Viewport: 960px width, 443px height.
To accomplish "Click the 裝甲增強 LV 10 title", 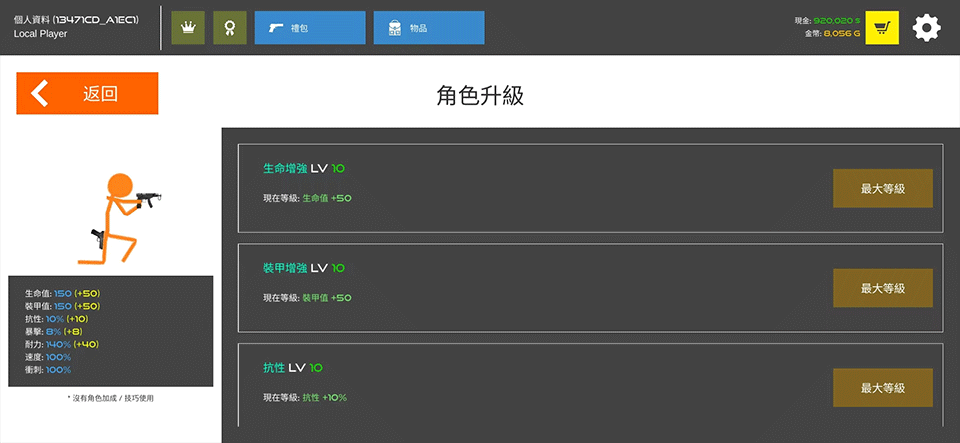I will point(304,268).
